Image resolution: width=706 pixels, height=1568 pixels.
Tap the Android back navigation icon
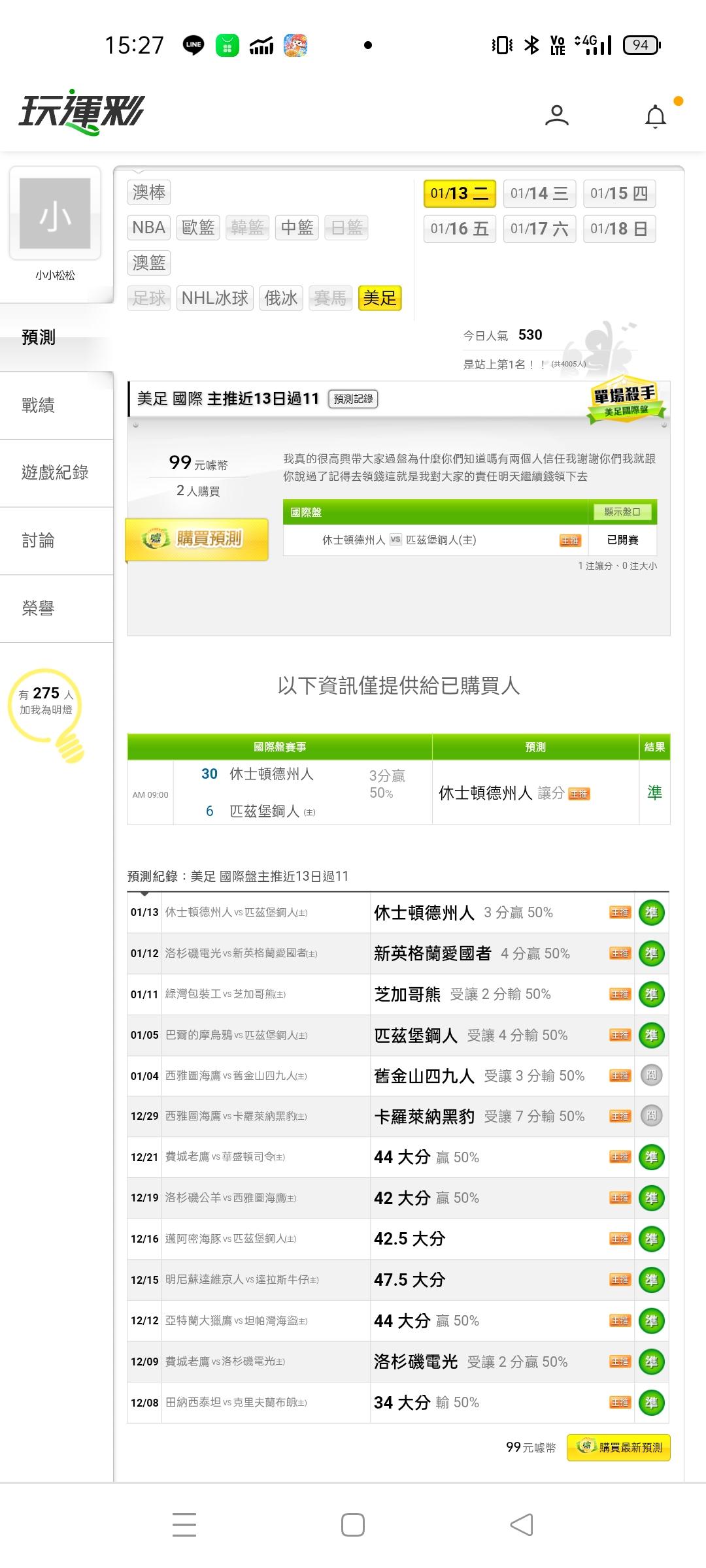tap(522, 1525)
